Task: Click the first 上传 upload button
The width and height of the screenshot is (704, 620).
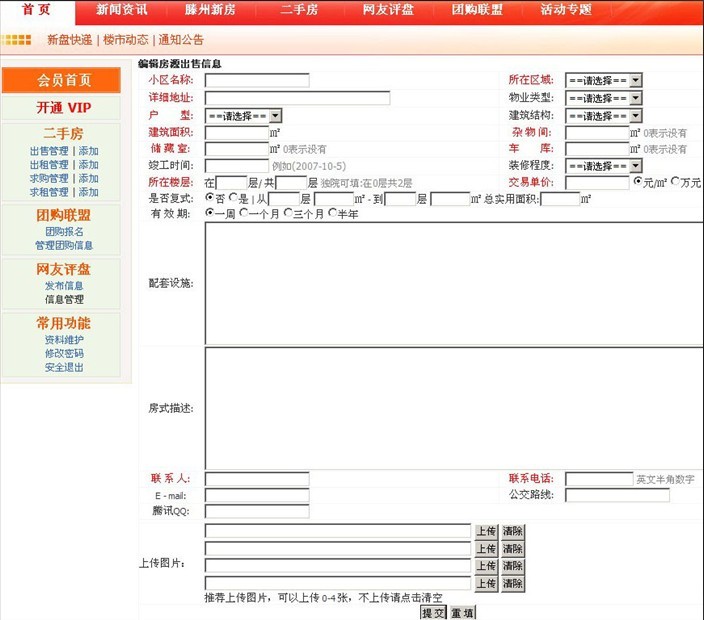Action: tap(485, 532)
